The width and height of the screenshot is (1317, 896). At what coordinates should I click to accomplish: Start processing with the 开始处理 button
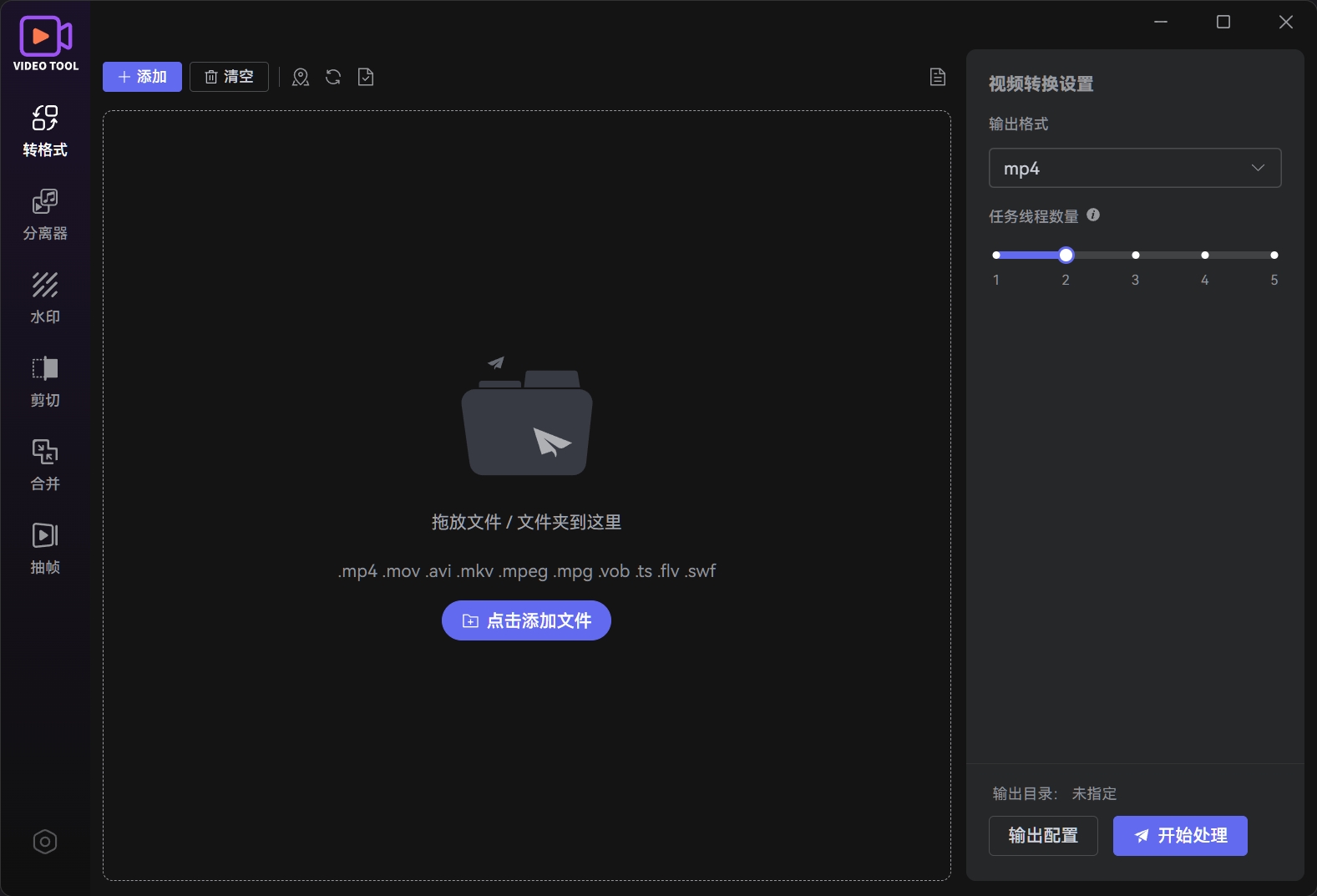point(1180,836)
